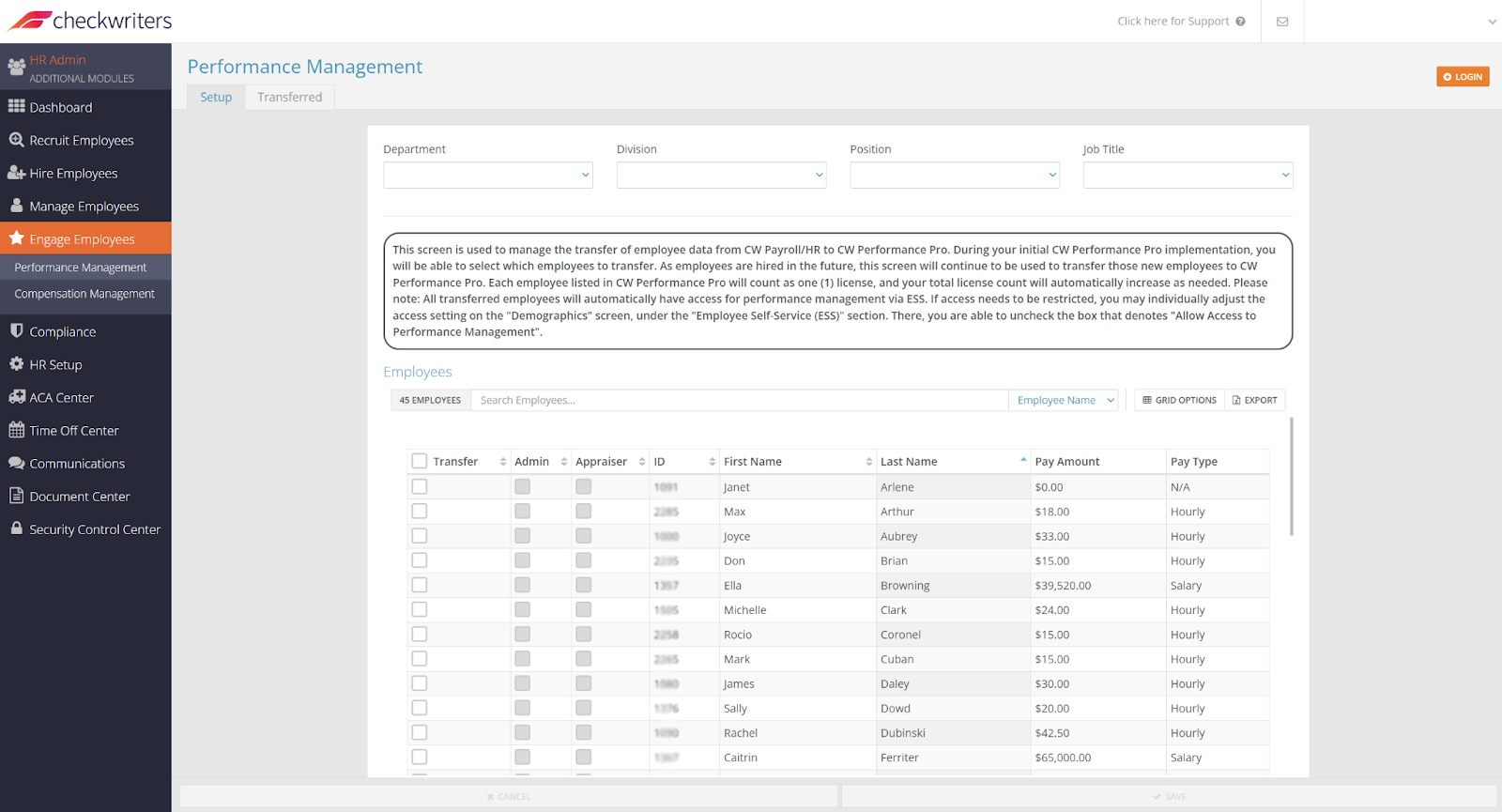Click the Support help question mark icon
The image size is (1502, 812).
[1240, 22]
